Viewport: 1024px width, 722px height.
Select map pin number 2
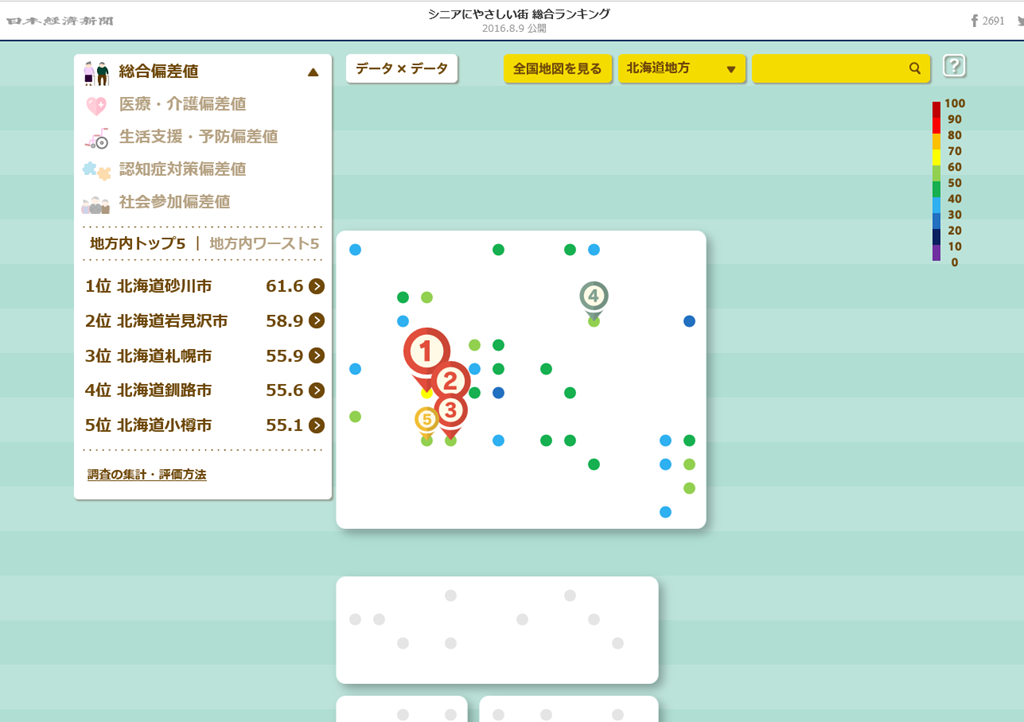(451, 379)
